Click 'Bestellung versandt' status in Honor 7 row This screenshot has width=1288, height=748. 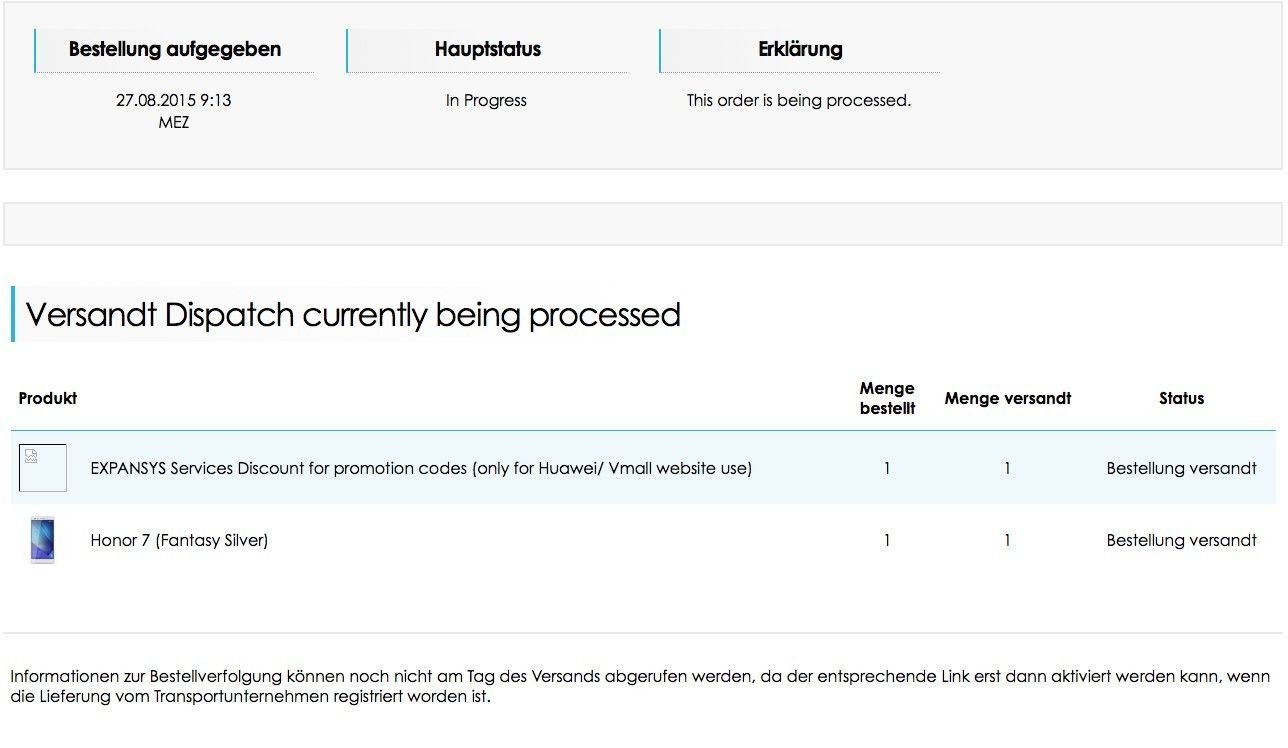point(1182,540)
